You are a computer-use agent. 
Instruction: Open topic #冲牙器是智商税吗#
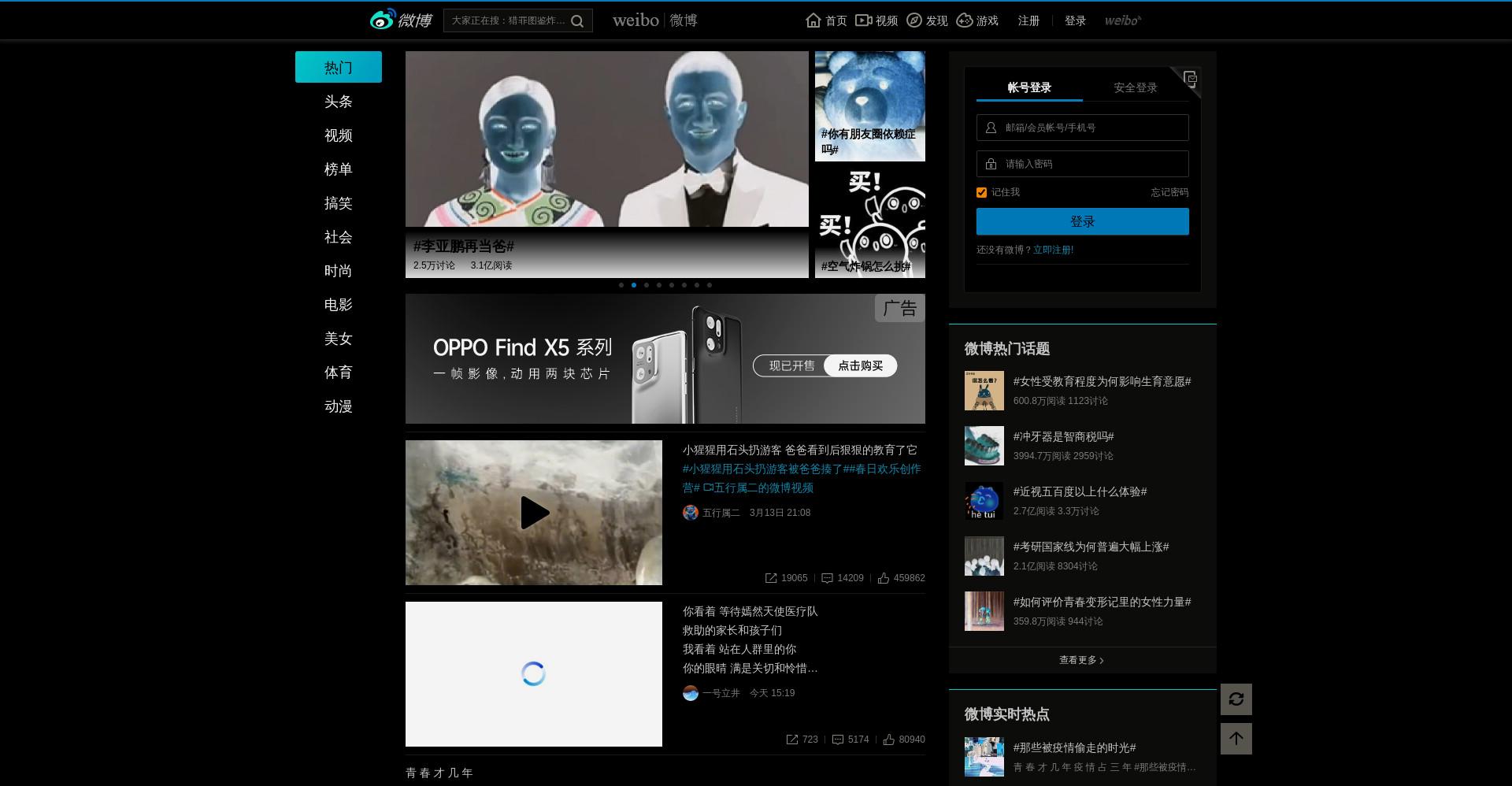click(1063, 436)
